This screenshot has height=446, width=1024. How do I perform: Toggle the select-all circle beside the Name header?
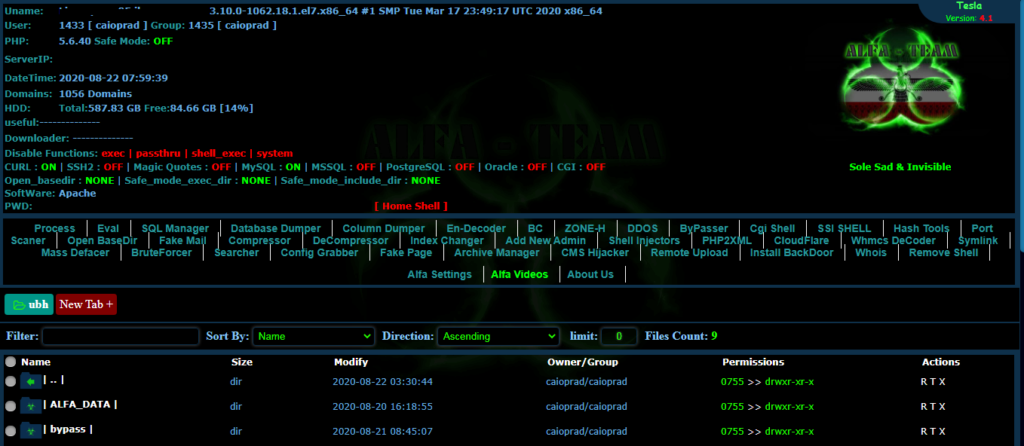(x=10, y=362)
